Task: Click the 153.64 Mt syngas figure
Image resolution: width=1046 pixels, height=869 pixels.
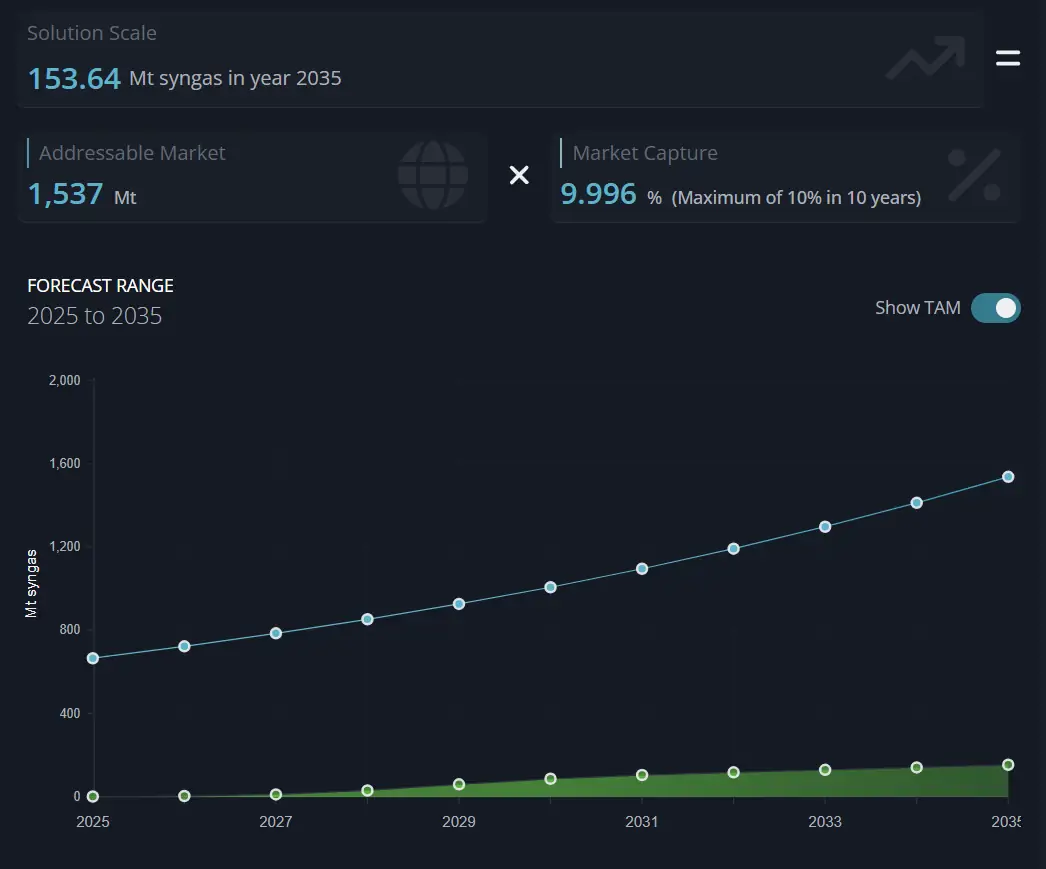Action: coord(75,79)
